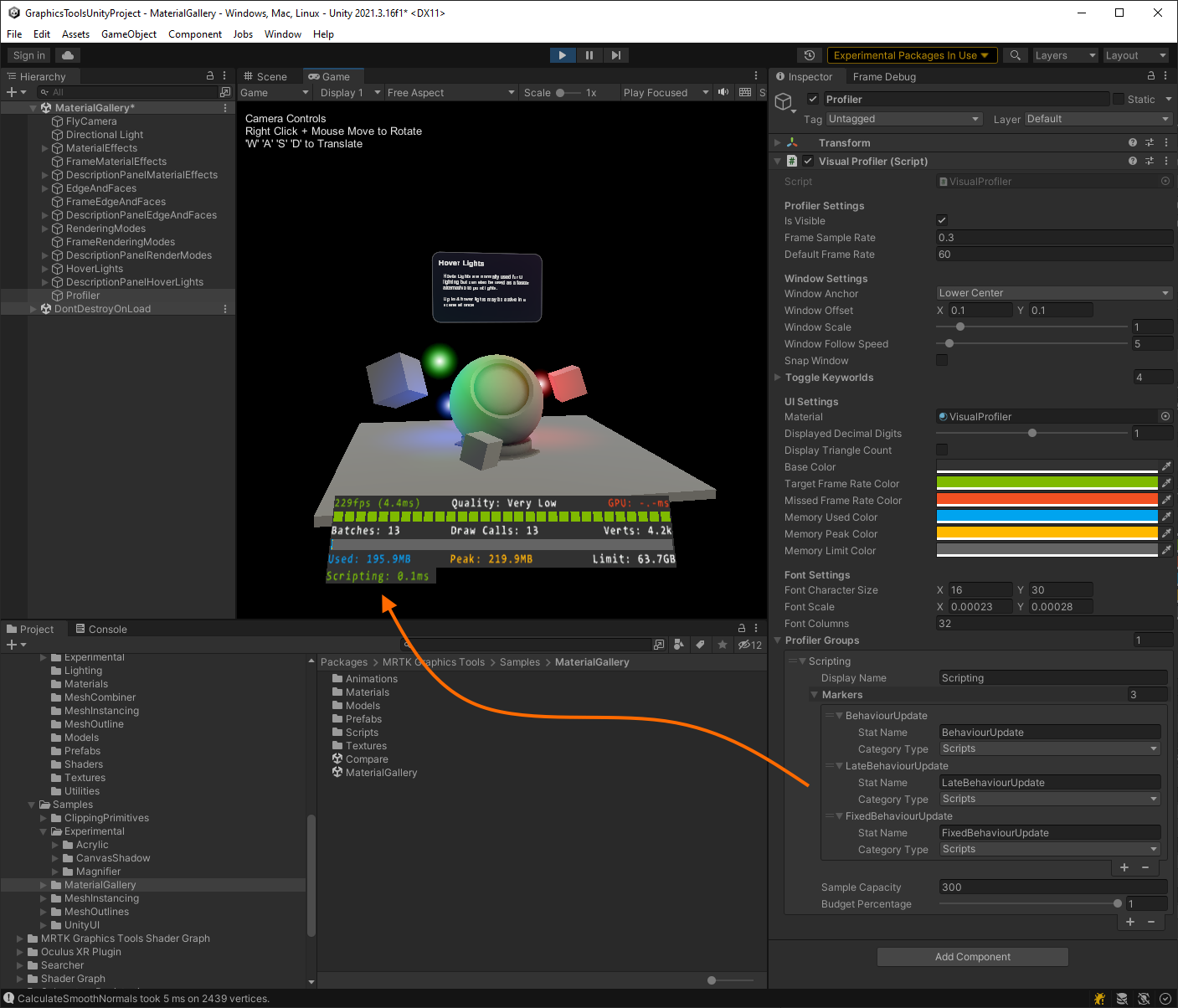This screenshot has width=1178, height=1008.
Task: Switch to the Scene tab
Action: click(x=265, y=76)
